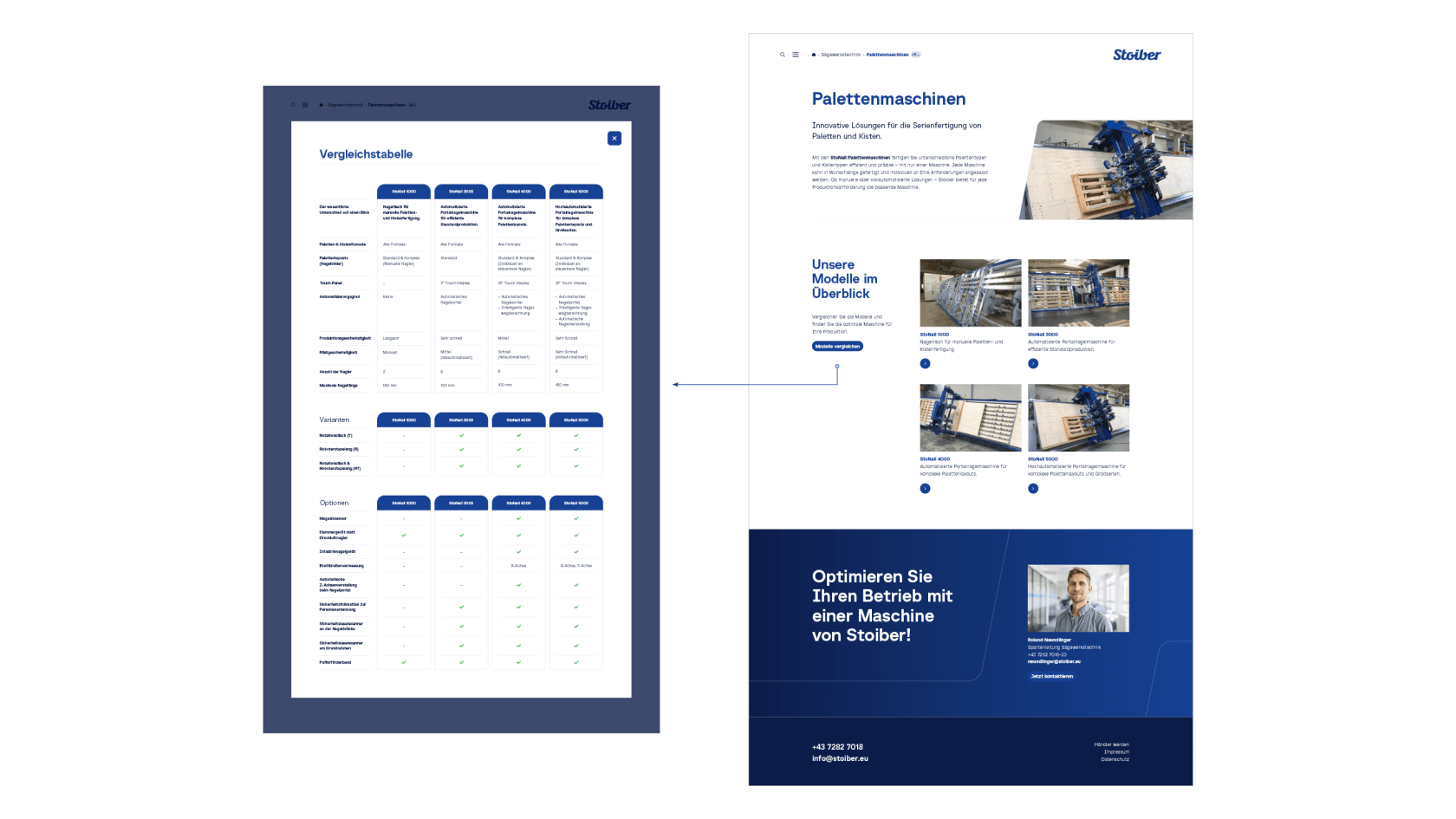Click the Stoiber logo in the dimmed left page

(609, 105)
